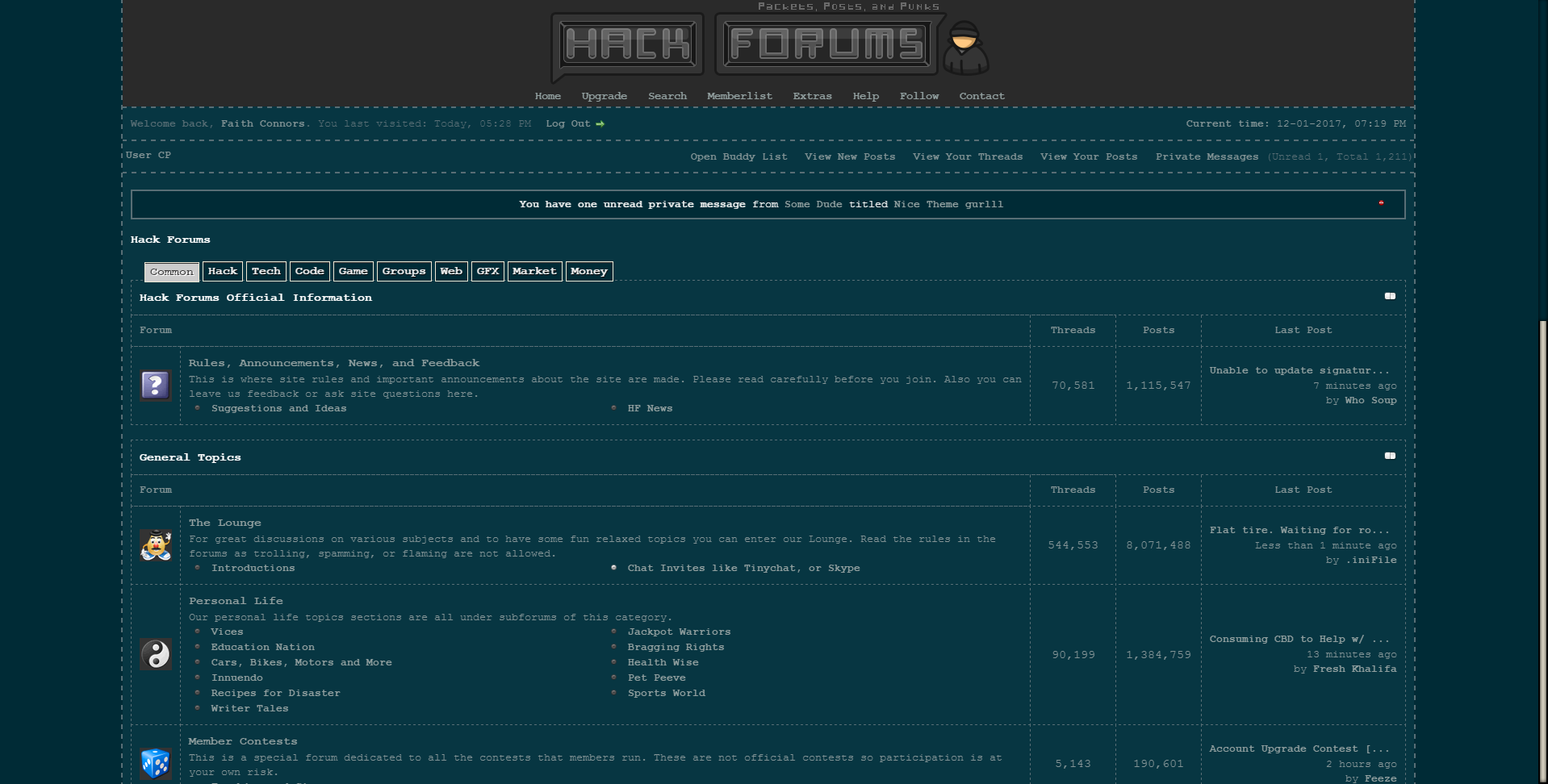The width and height of the screenshot is (1548, 784).
Task: Open the Recipes for Disaster subforum
Action: (276, 693)
